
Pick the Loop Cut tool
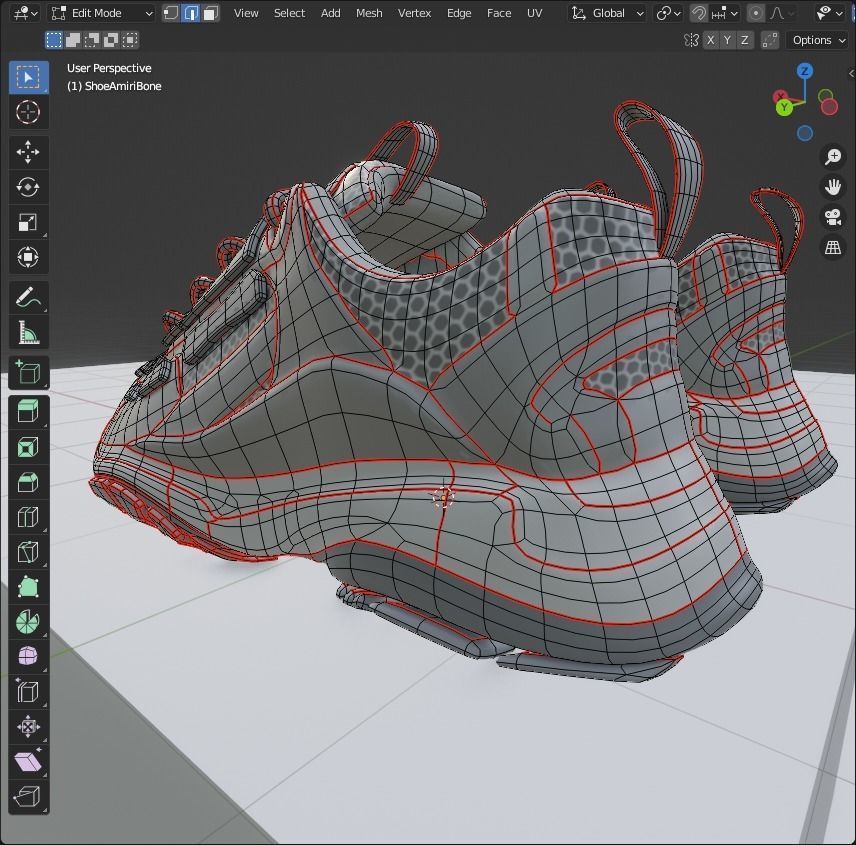28,516
